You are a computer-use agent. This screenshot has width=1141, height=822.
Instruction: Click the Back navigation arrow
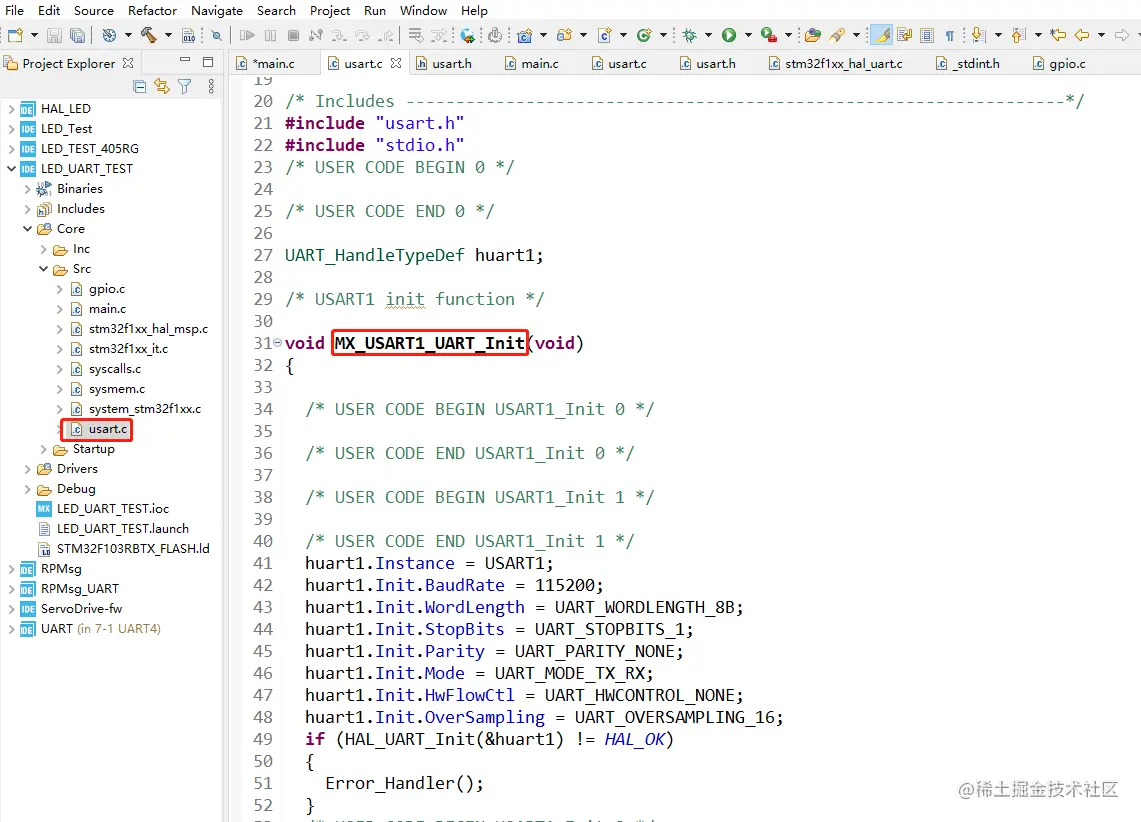(1082, 35)
